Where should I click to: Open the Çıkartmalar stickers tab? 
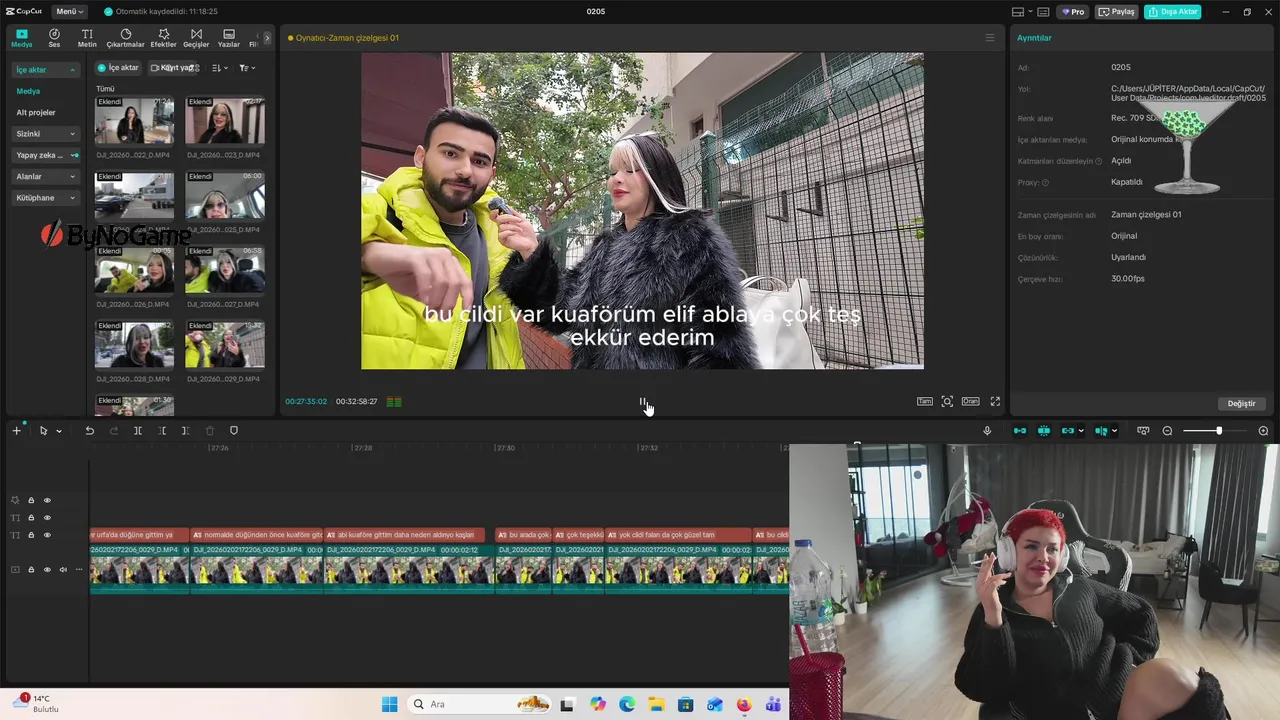125,38
